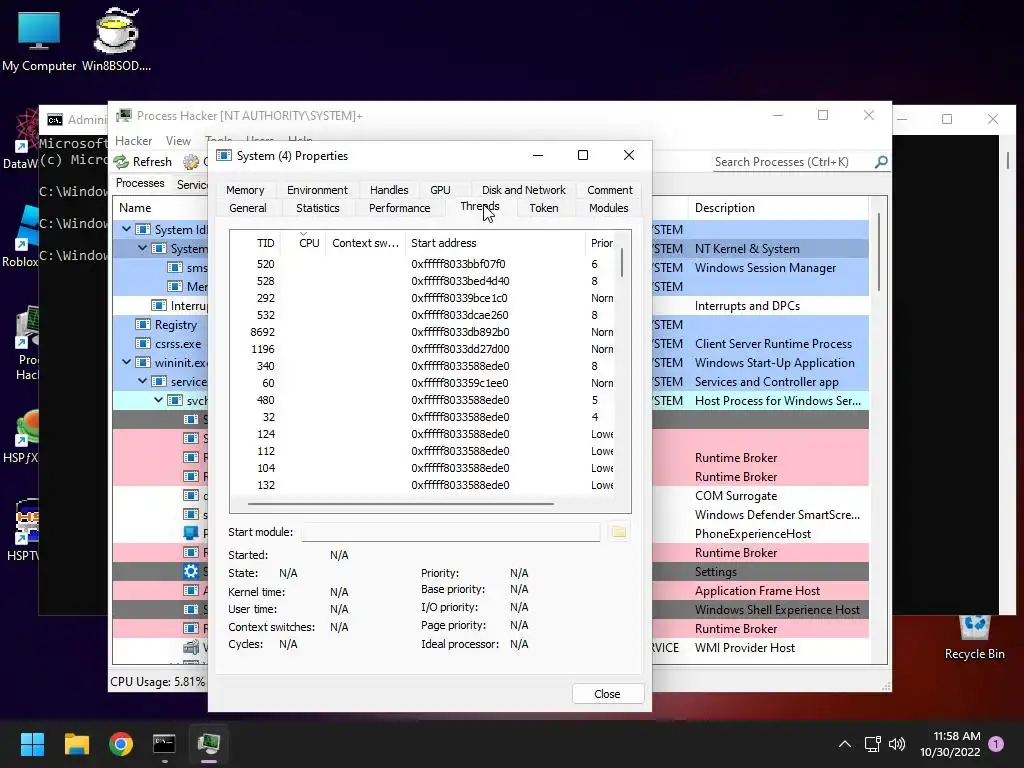
Task: Open the network tray icon
Action: (872, 744)
